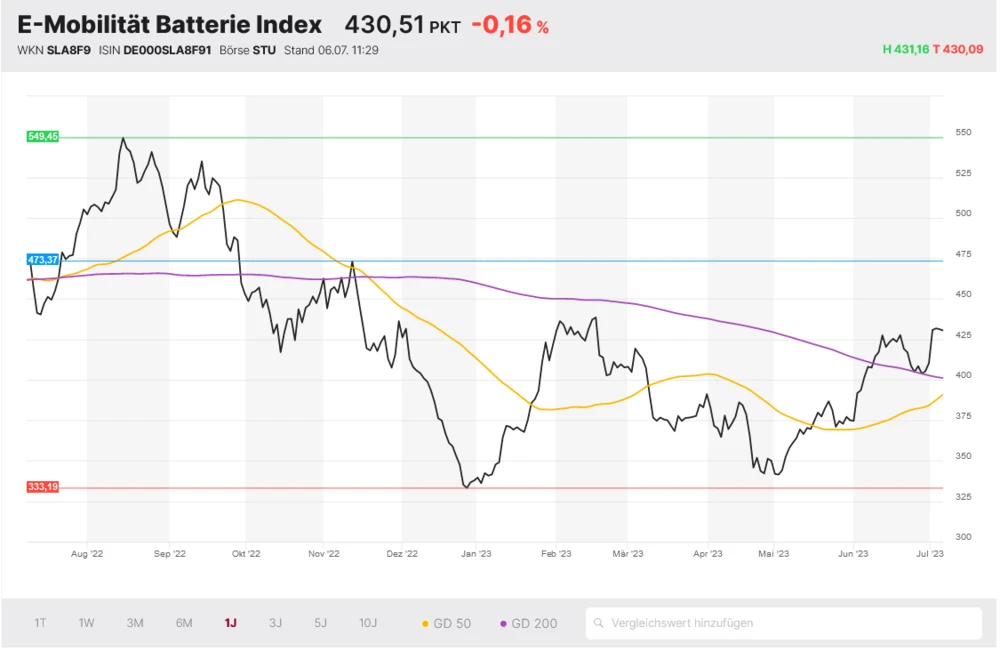
Task: Select the 6M timeframe
Action: pos(183,623)
